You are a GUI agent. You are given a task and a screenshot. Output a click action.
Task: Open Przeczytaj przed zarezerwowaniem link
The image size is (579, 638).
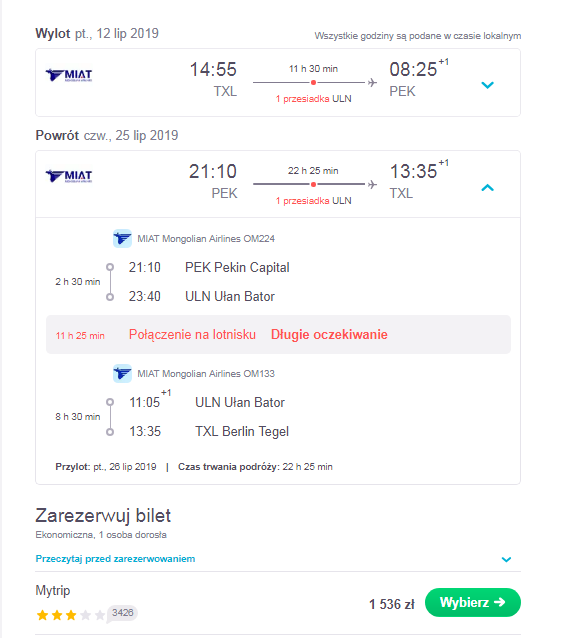tap(115, 559)
